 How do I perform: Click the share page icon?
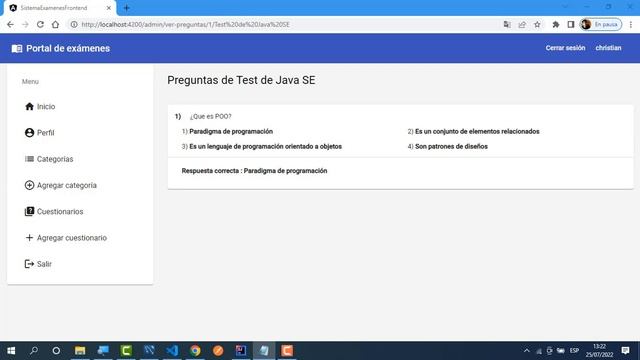coord(522,24)
